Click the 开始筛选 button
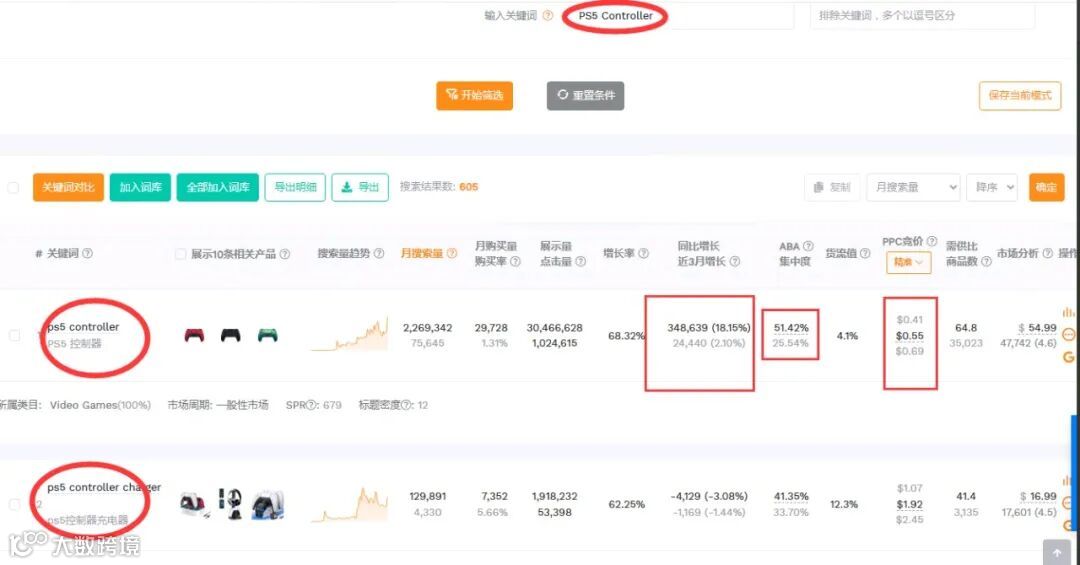1080x565 pixels. 474,95
